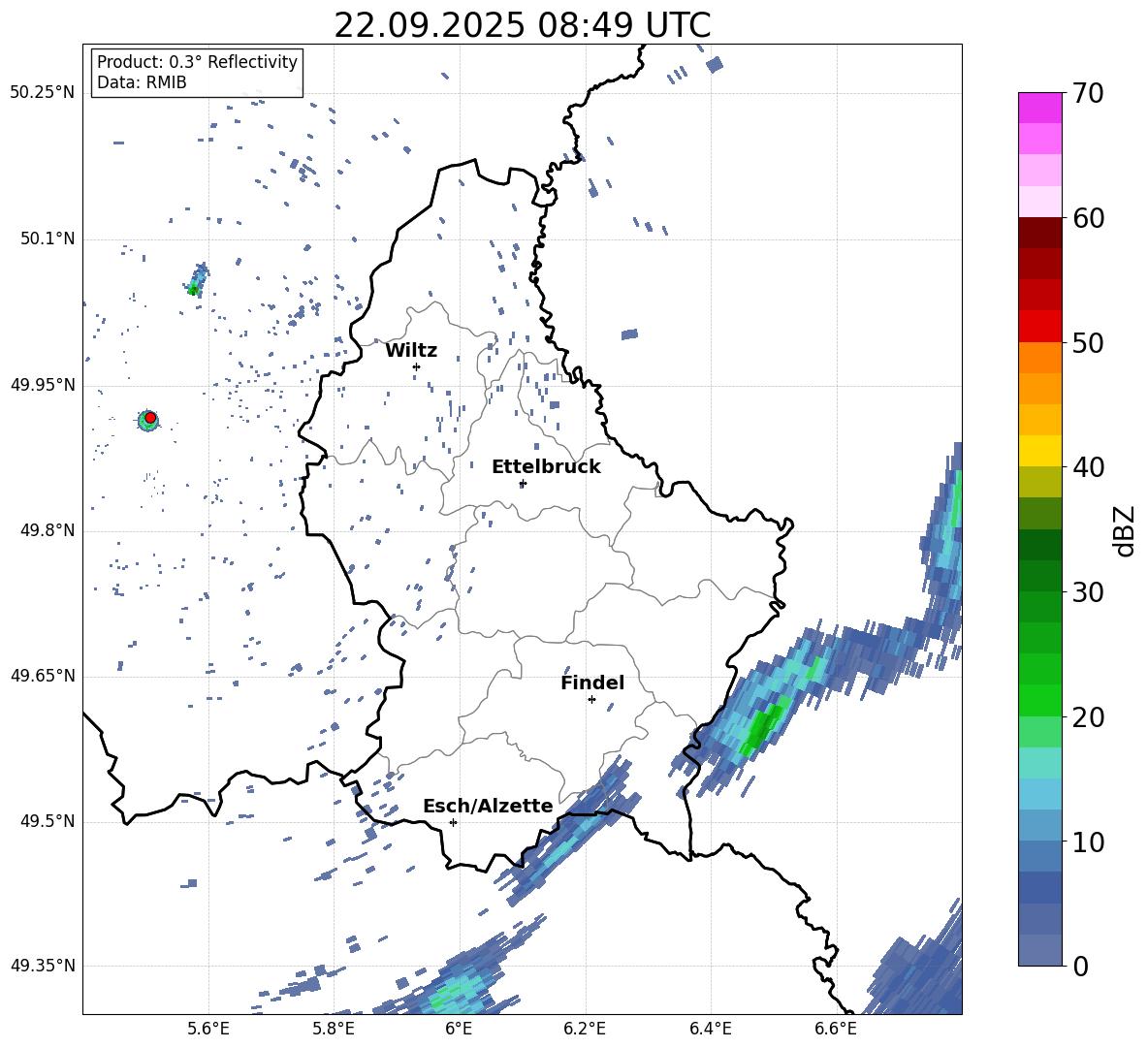Screen dimensions: 1148x1048
Task: Click the dark red swatch just below 60 dBZ
Action: tap(1039, 233)
